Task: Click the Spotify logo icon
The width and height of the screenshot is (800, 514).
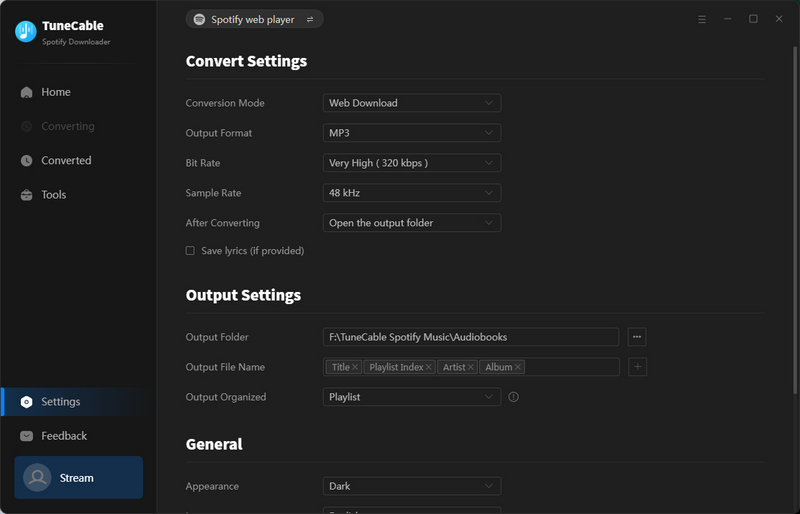Action: click(199, 19)
